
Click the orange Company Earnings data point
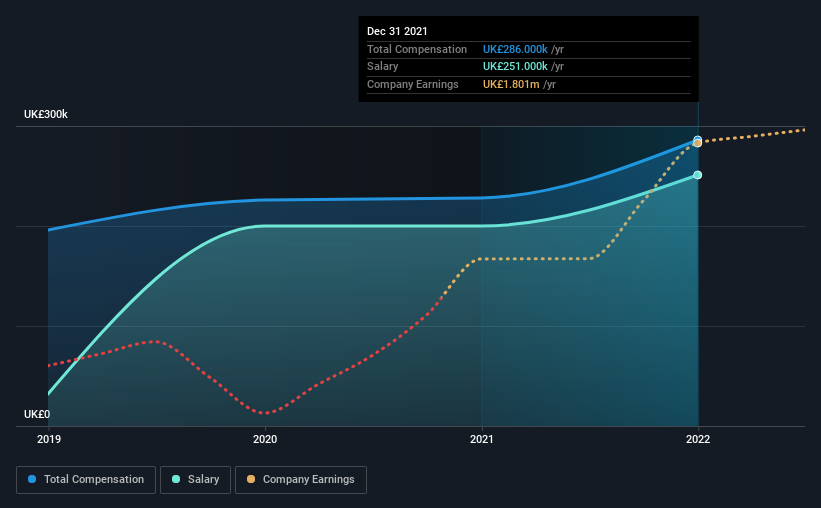697,143
